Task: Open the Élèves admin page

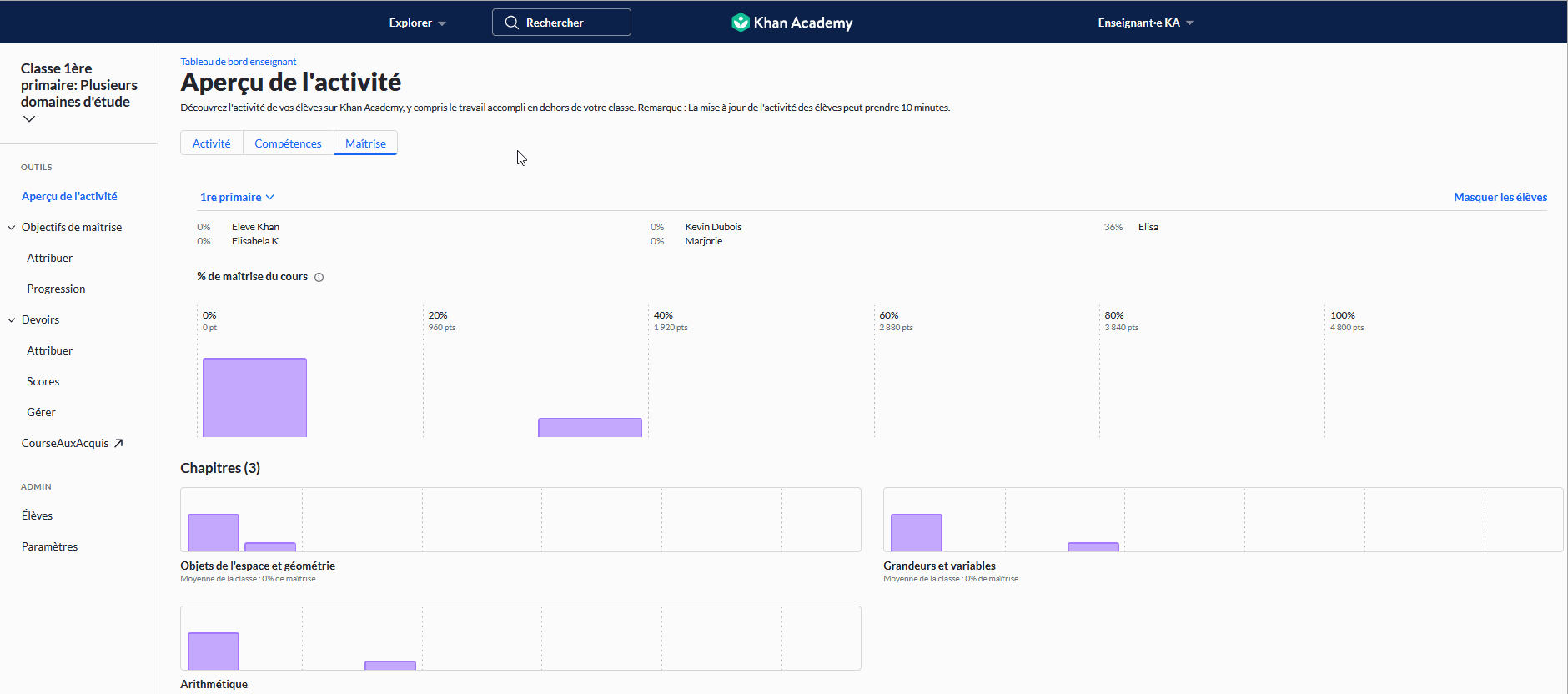Action: [38, 515]
